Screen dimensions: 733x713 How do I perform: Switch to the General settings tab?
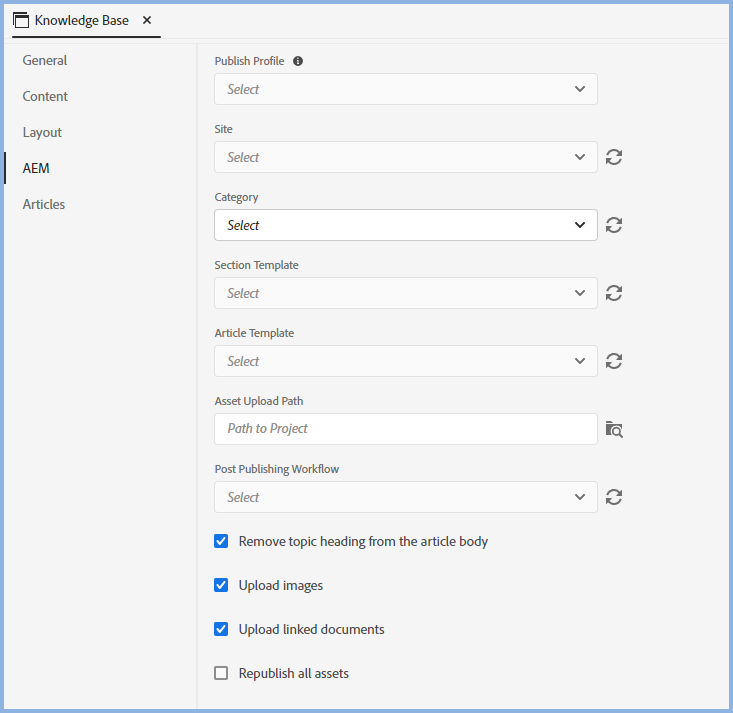[x=45, y=60]
